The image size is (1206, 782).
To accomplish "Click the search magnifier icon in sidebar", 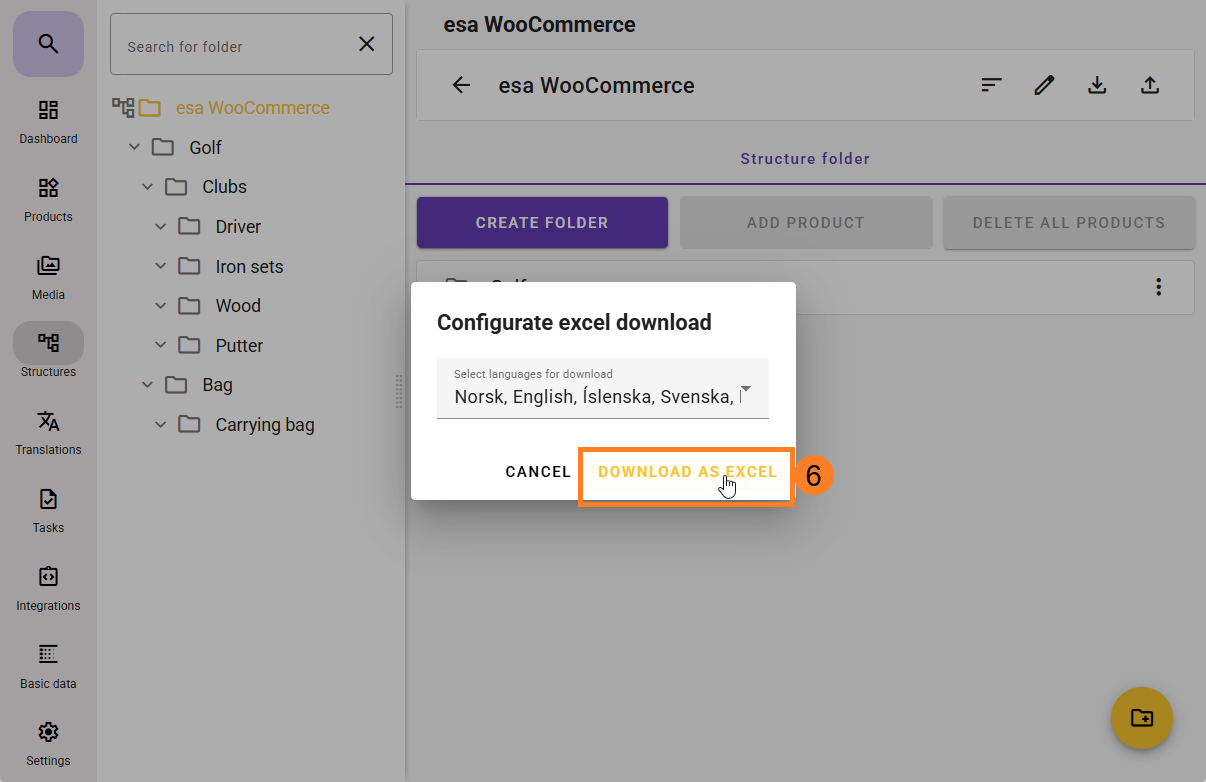I will (x=48, y=44).
